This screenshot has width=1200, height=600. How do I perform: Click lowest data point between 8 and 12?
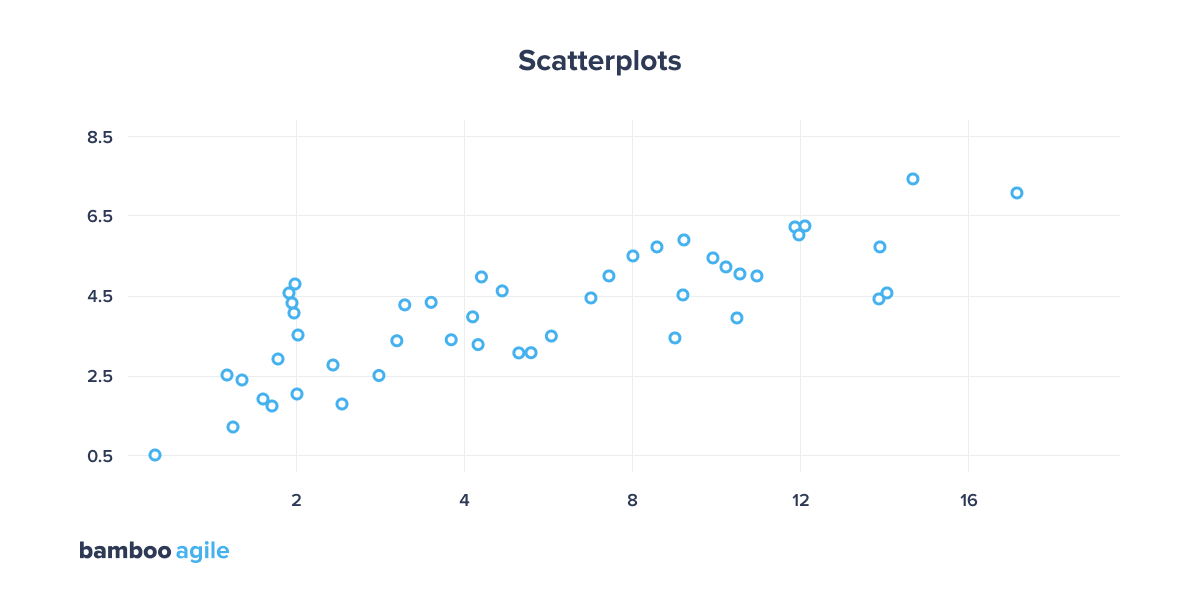click(x=675, y=338)
